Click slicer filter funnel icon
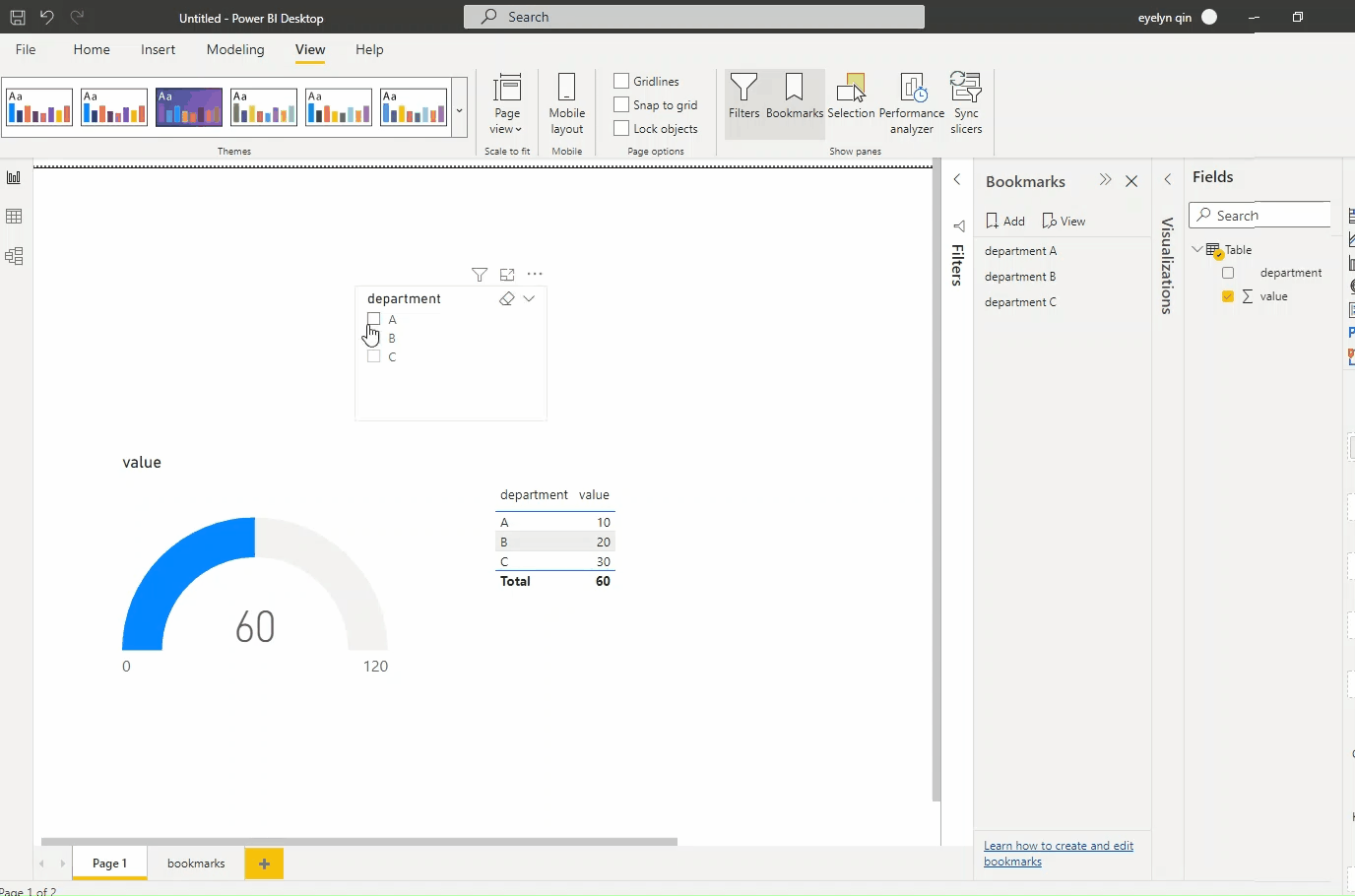 pyautogui.click(x=480, y=275)
